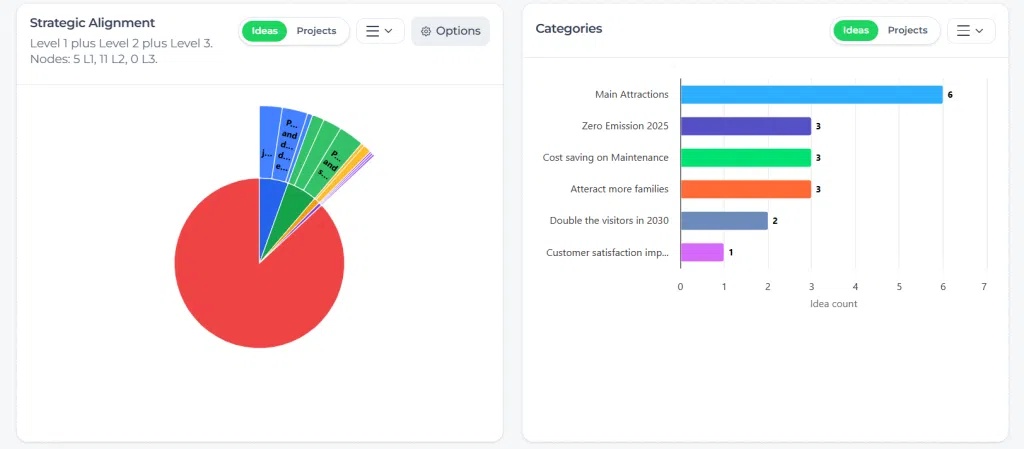Click the 'Idea count' axis title
The image size is (1024, 449).
pyautogui.click(x=833, y=303)
